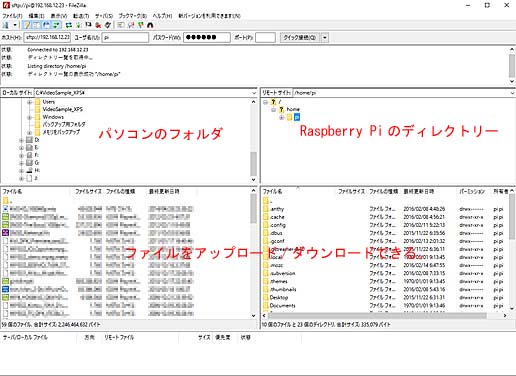Click the question-mark folder icon for root /
Screen dimensions: 516x376
pos(273,102)
